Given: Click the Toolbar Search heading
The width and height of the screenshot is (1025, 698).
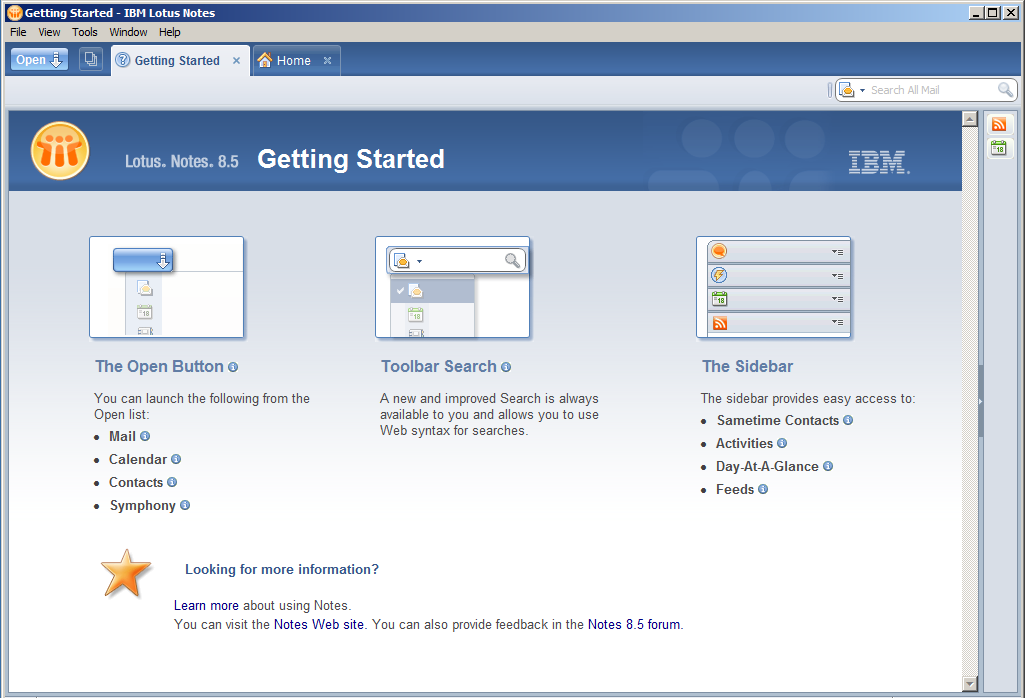Looking at the screenshot, I should click(439, 367).
